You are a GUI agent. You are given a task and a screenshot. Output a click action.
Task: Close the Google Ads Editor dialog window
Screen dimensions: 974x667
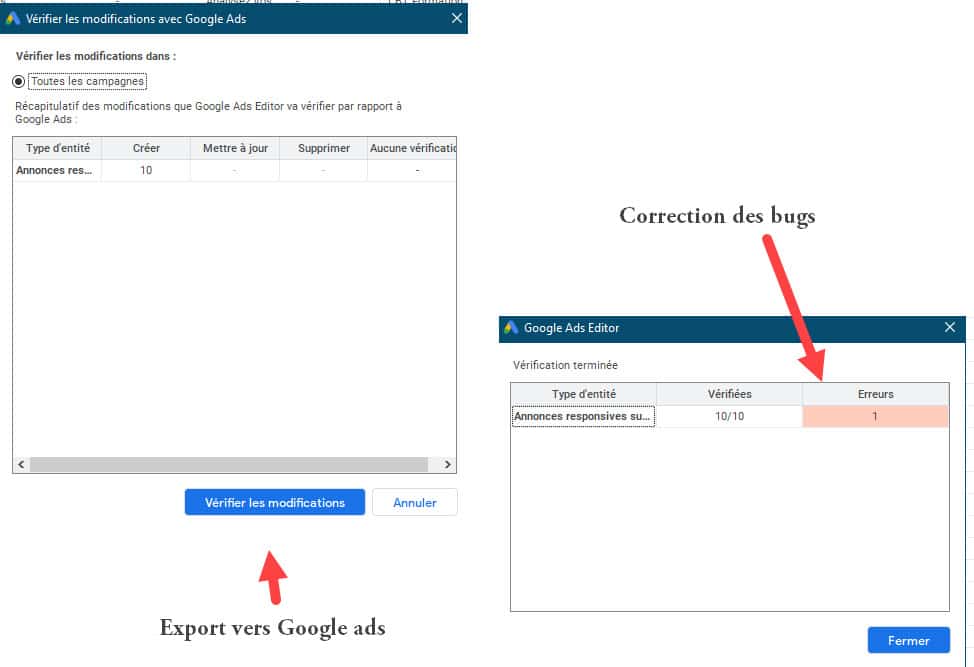[950, 327]
